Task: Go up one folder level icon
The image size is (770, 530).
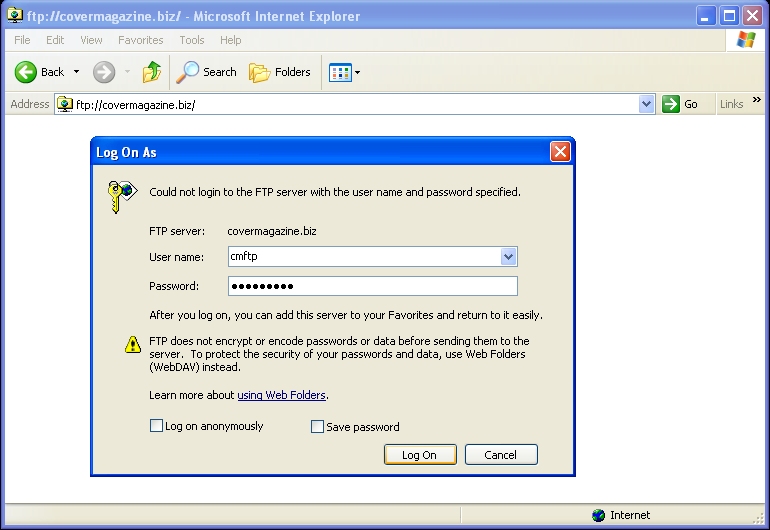Action: click(152, 72)
